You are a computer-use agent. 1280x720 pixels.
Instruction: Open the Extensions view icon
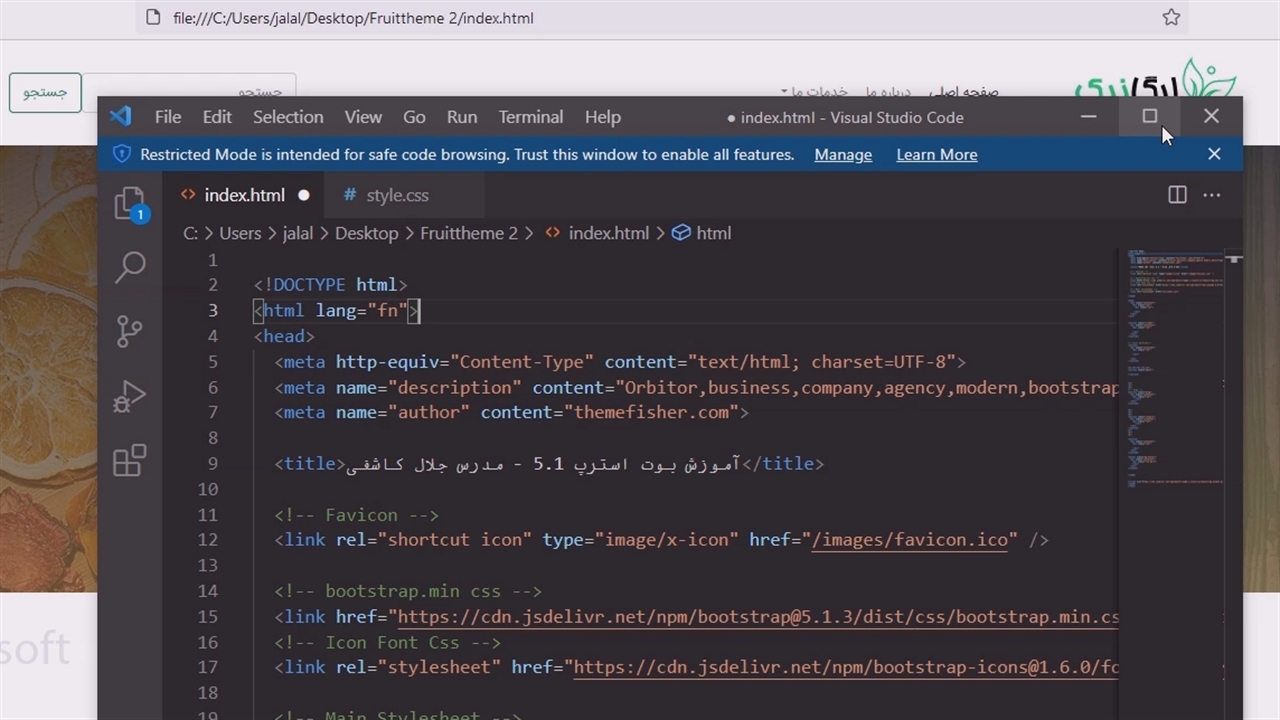(x=130, y=461)
